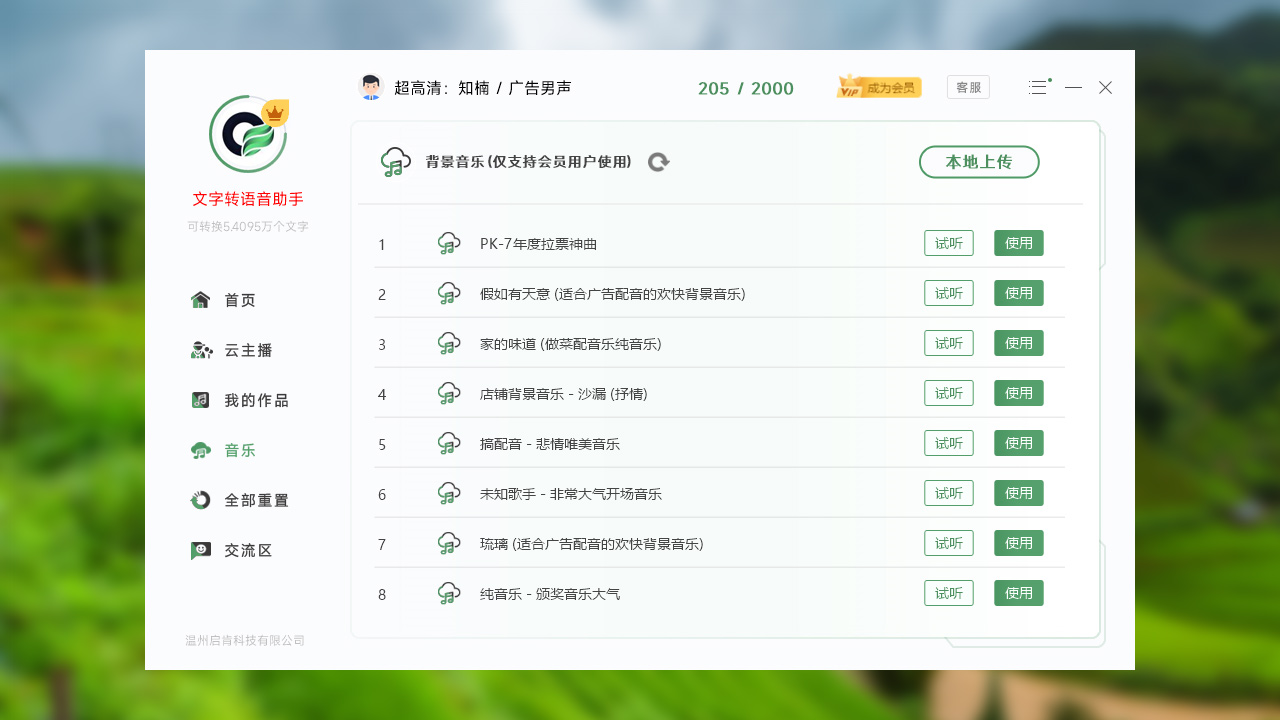Viewport: 1280px width, 720px height.
Task: Select the 首页 home icon in sidebar
Action: 200,299
